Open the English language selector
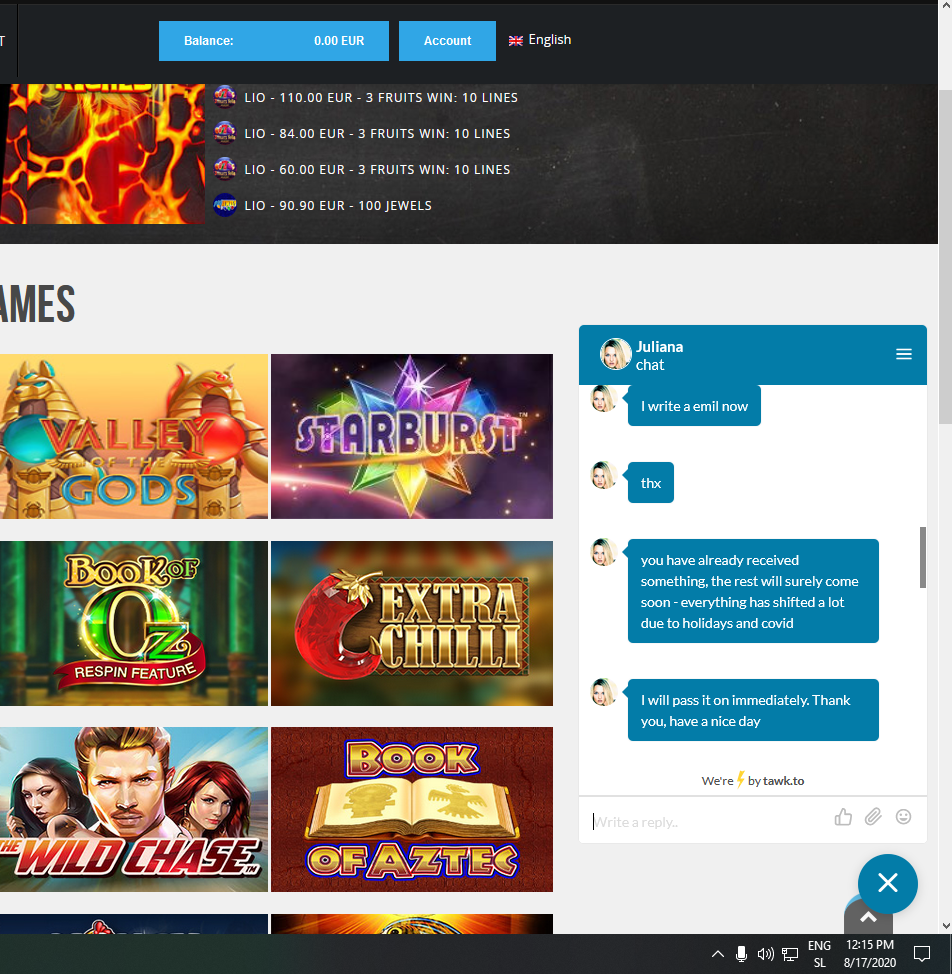 coord(540,40)
